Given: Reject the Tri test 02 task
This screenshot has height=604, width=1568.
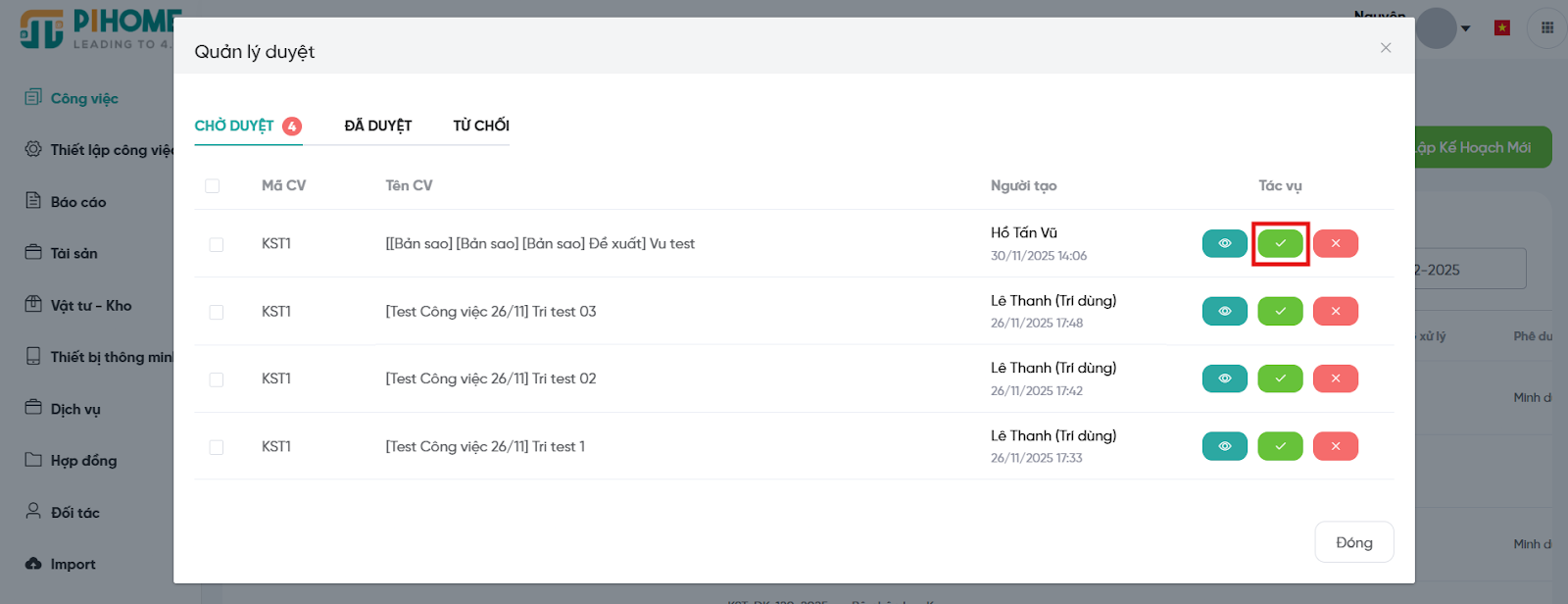Looking at the screenshot, I should point(1335,378).
